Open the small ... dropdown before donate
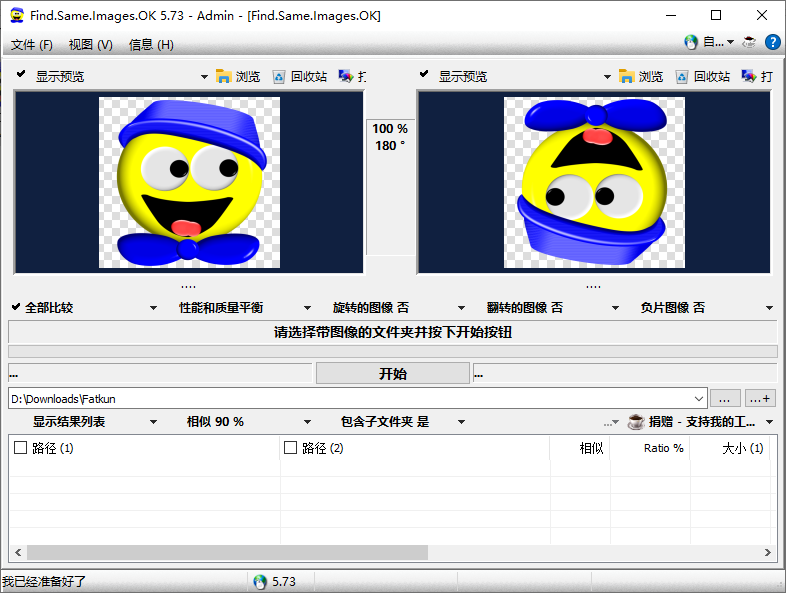Image resolution: width=786 pixels, height=593 pixels. [x=612, y=423]
